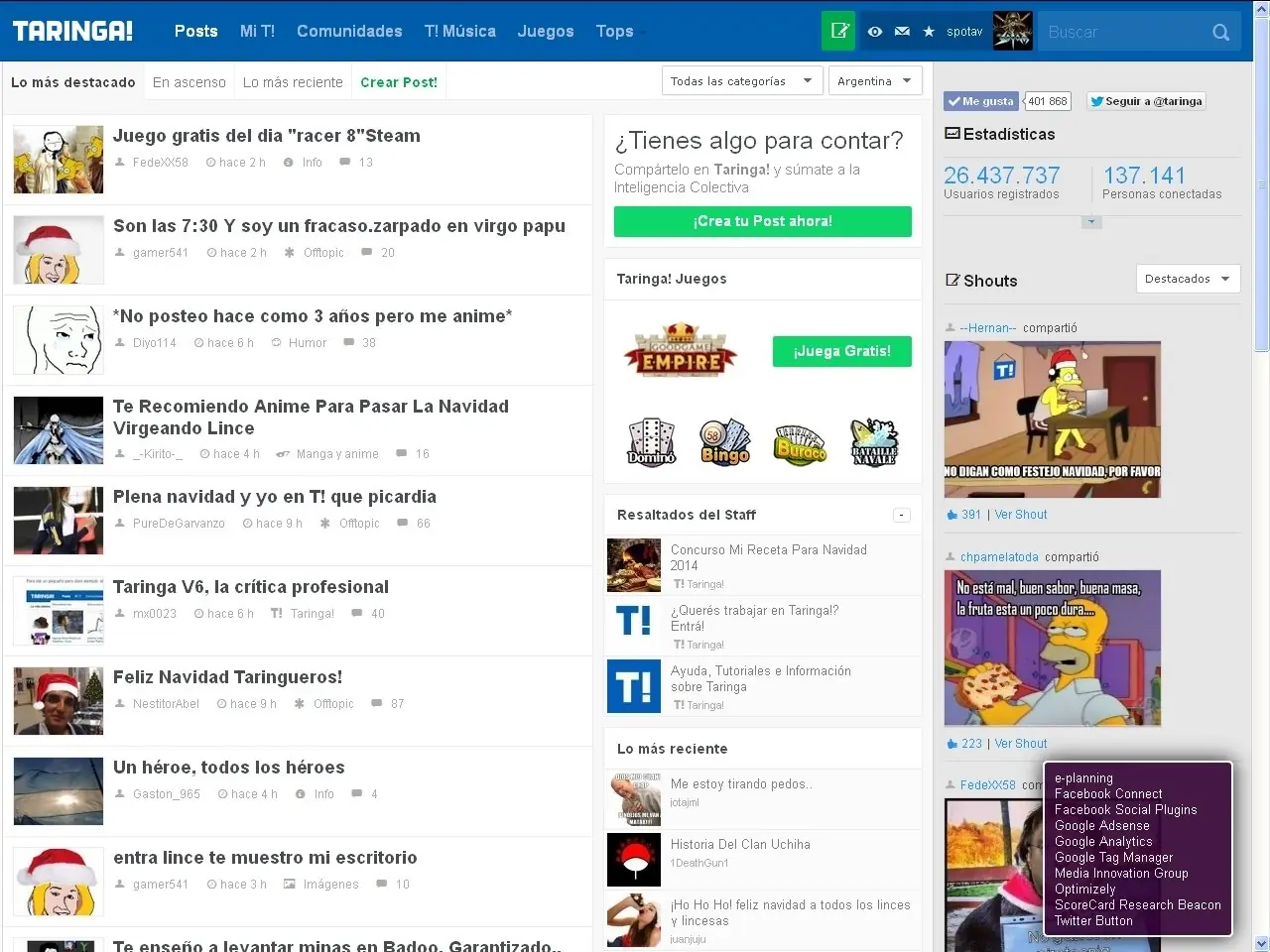The height and width of the screenshot is (952, 1270).
Task: Open post Plena navidad y yo en T! que picardia
Action: (275, 497)
